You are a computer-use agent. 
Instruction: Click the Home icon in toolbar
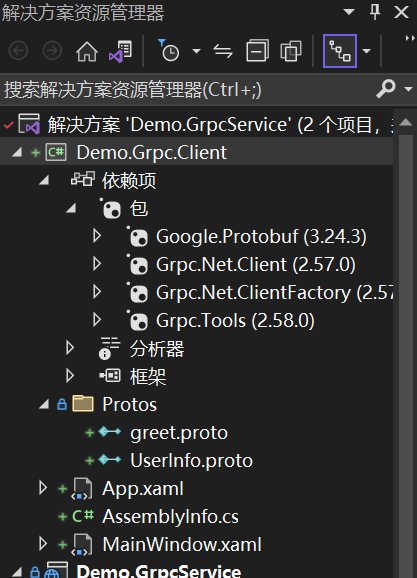point(87,51)
